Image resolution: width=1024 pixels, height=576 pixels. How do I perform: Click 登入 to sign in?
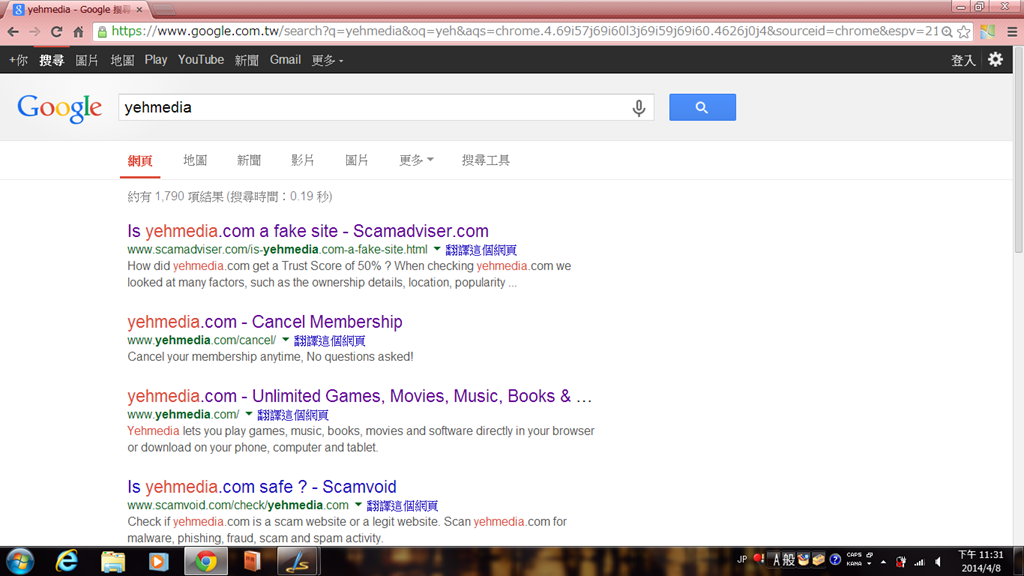pyautogui.click(x=963, y=61)
